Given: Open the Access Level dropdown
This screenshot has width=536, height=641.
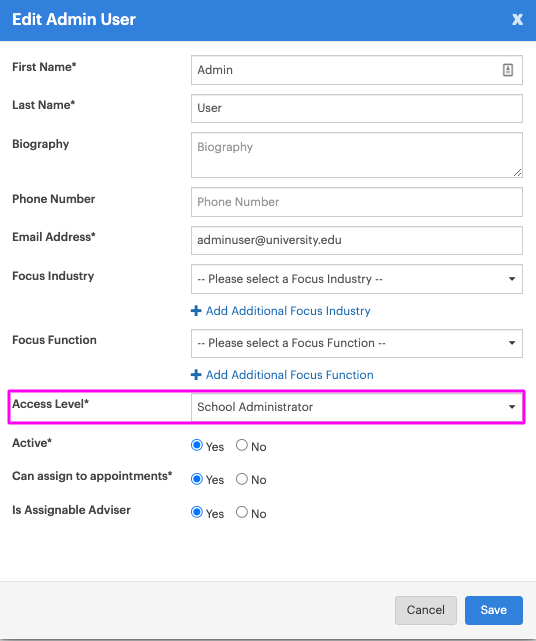Looking at the screenshot, I should (x=357, y=407).
